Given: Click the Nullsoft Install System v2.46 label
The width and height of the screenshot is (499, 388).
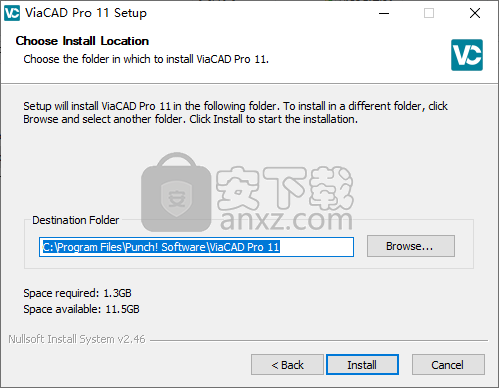Looking at the screenshot, I should tap(77, 339).
